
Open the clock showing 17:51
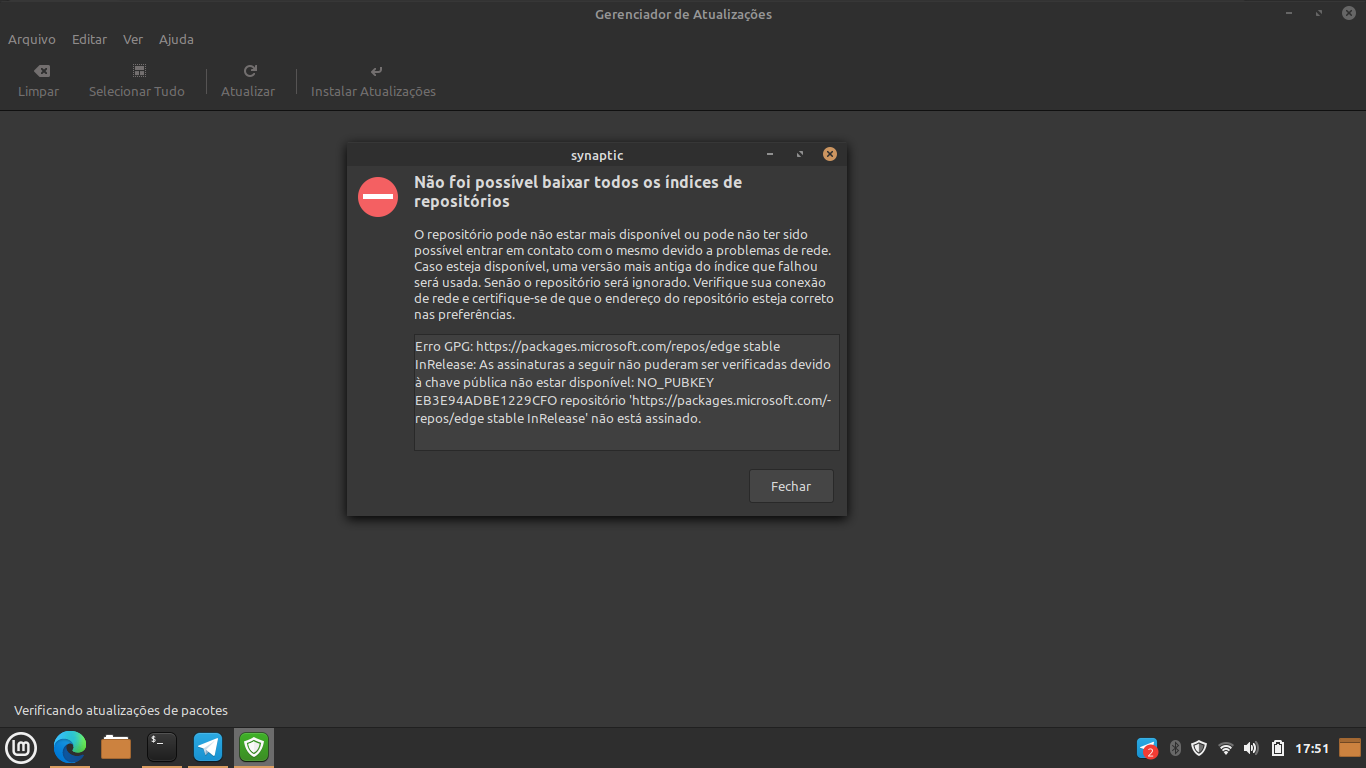[1312, 748]
